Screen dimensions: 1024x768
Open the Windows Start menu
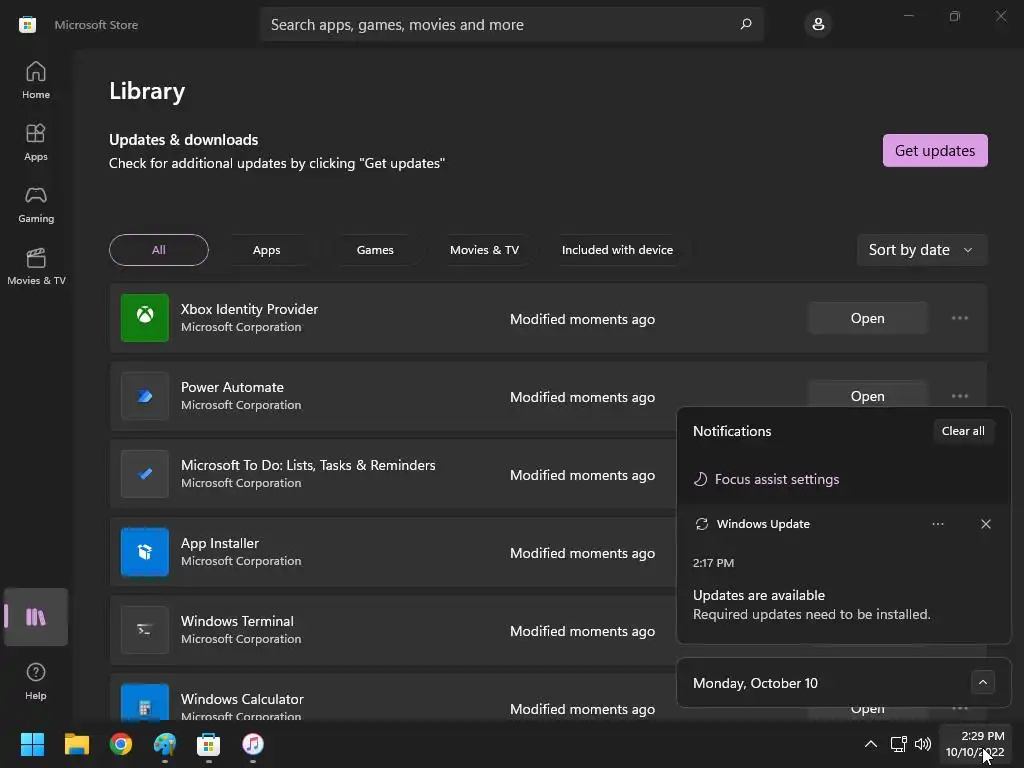32,744
